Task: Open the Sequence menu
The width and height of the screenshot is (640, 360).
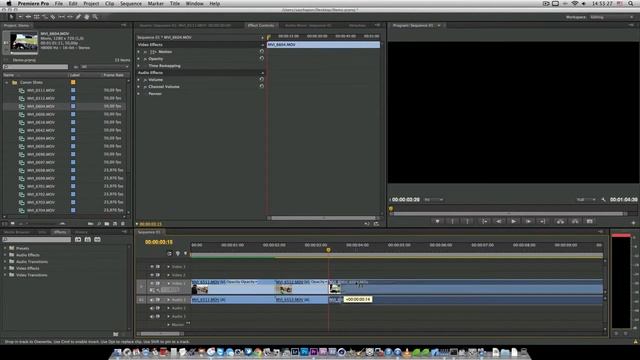Action: click(131, 3)
